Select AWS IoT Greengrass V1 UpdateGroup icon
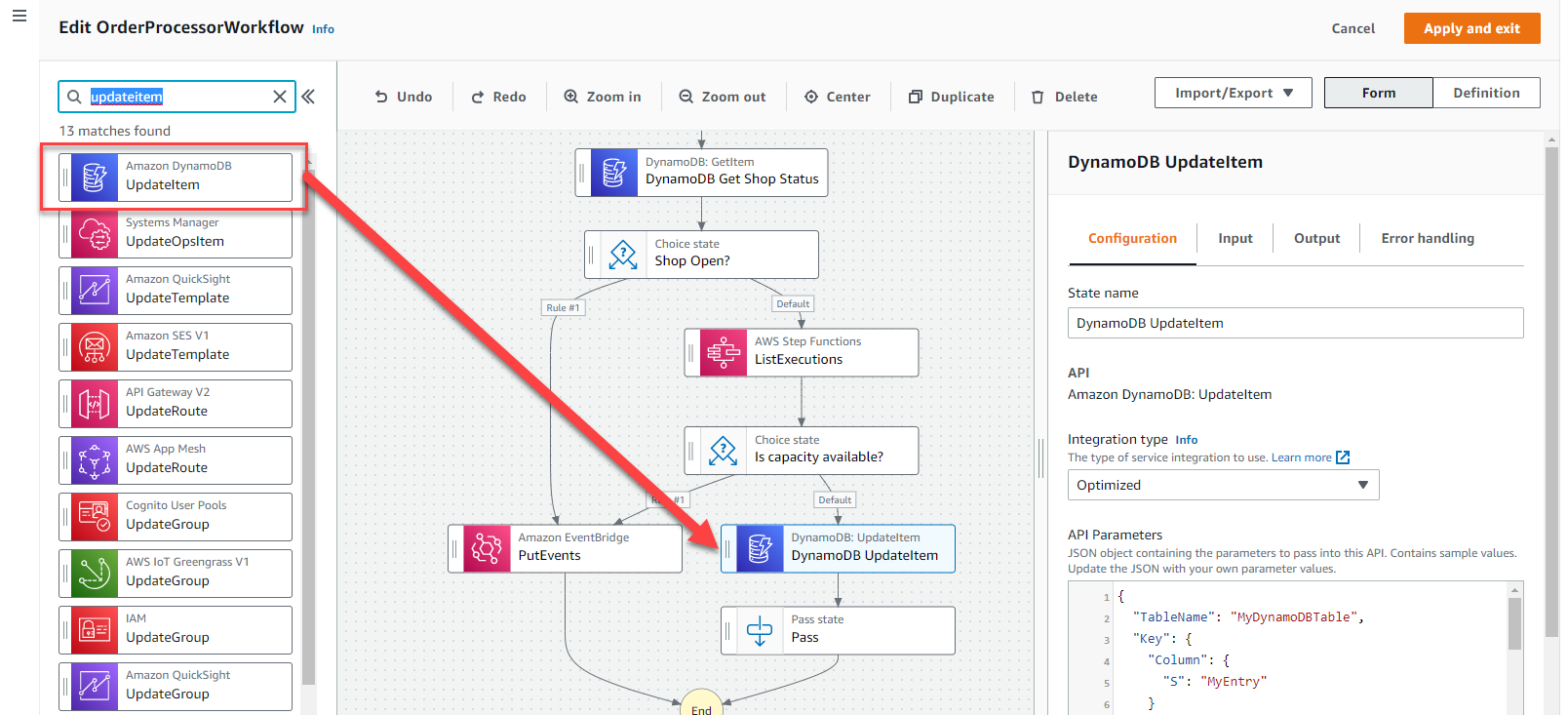Viewport: 1568px width, 715px height. pos(95,574)
